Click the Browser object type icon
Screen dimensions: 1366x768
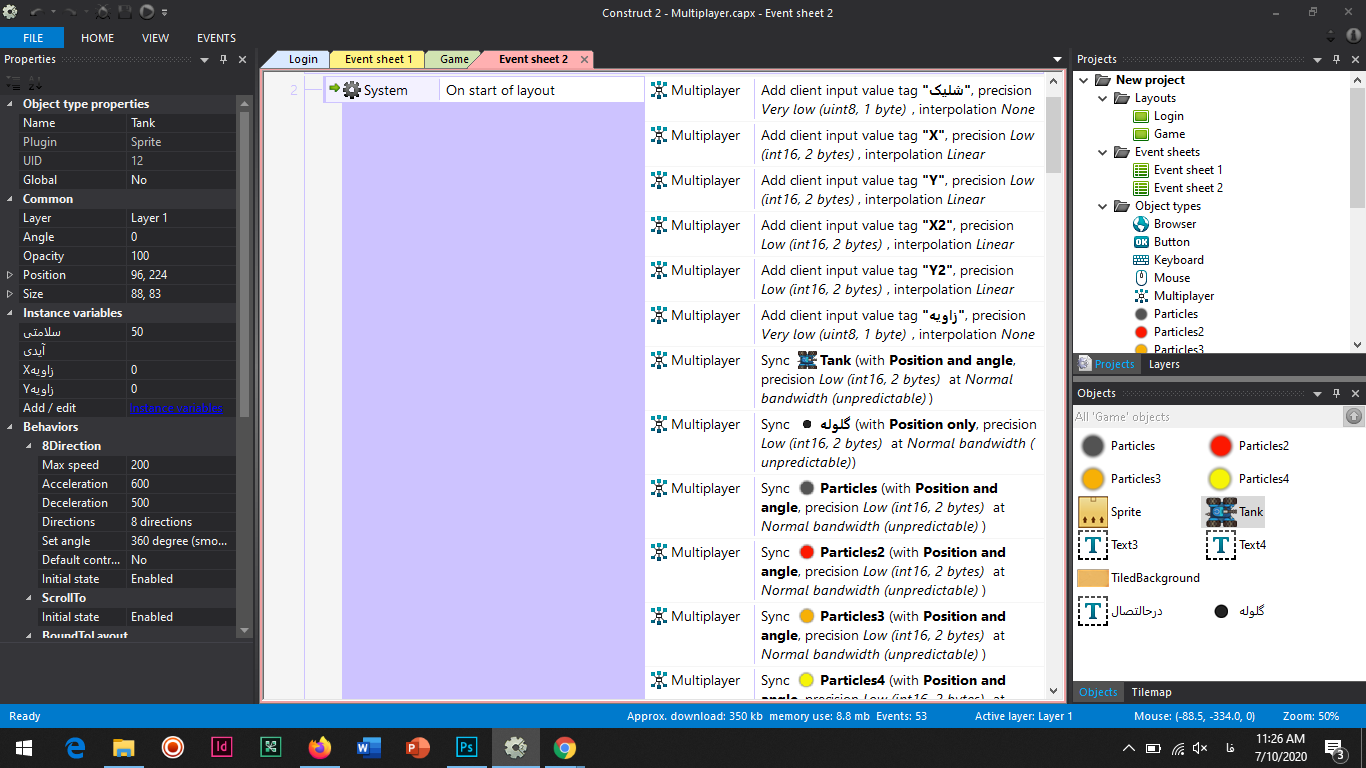click(1141, 224)
